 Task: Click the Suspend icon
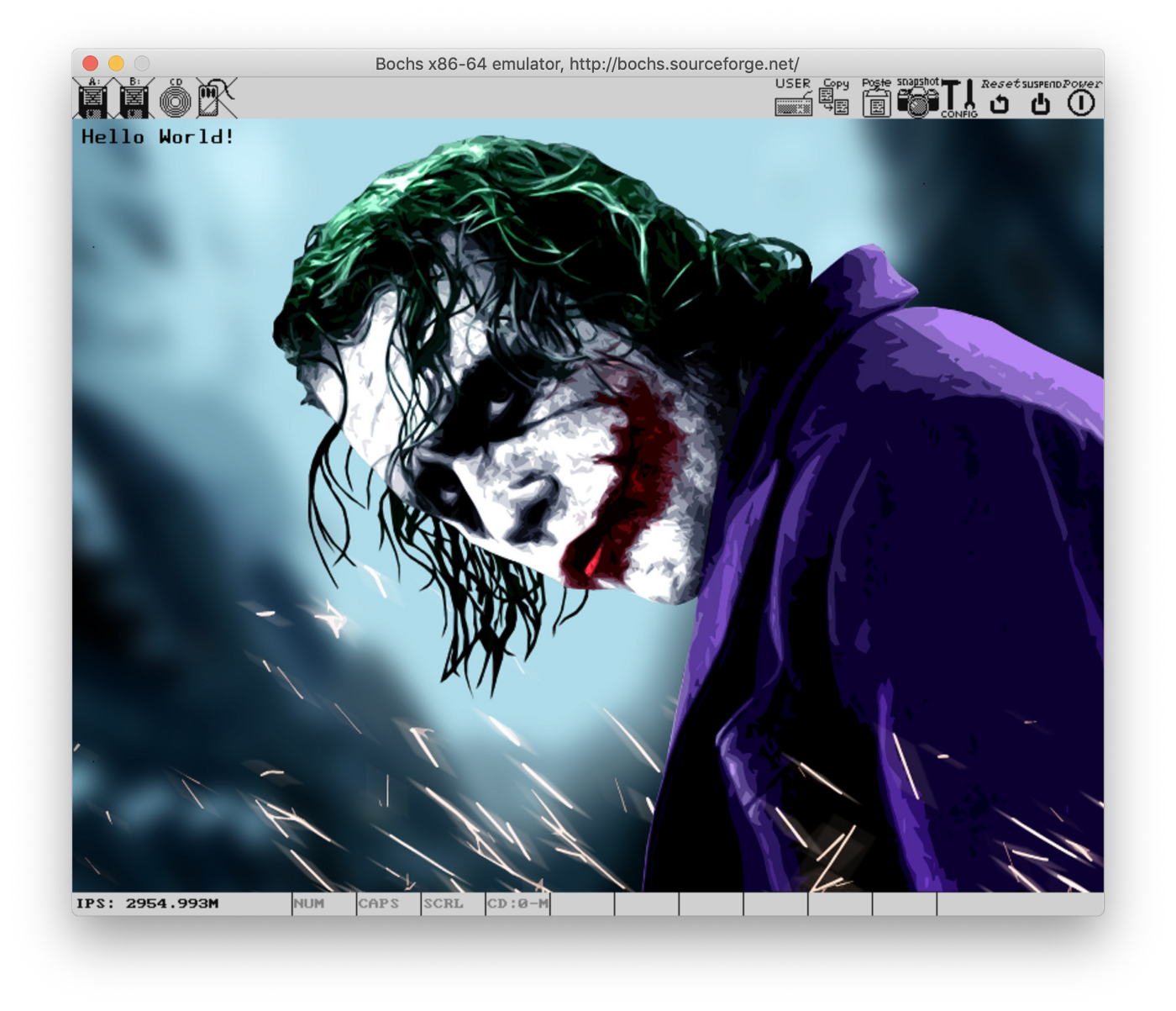(x=1041, y=97)
